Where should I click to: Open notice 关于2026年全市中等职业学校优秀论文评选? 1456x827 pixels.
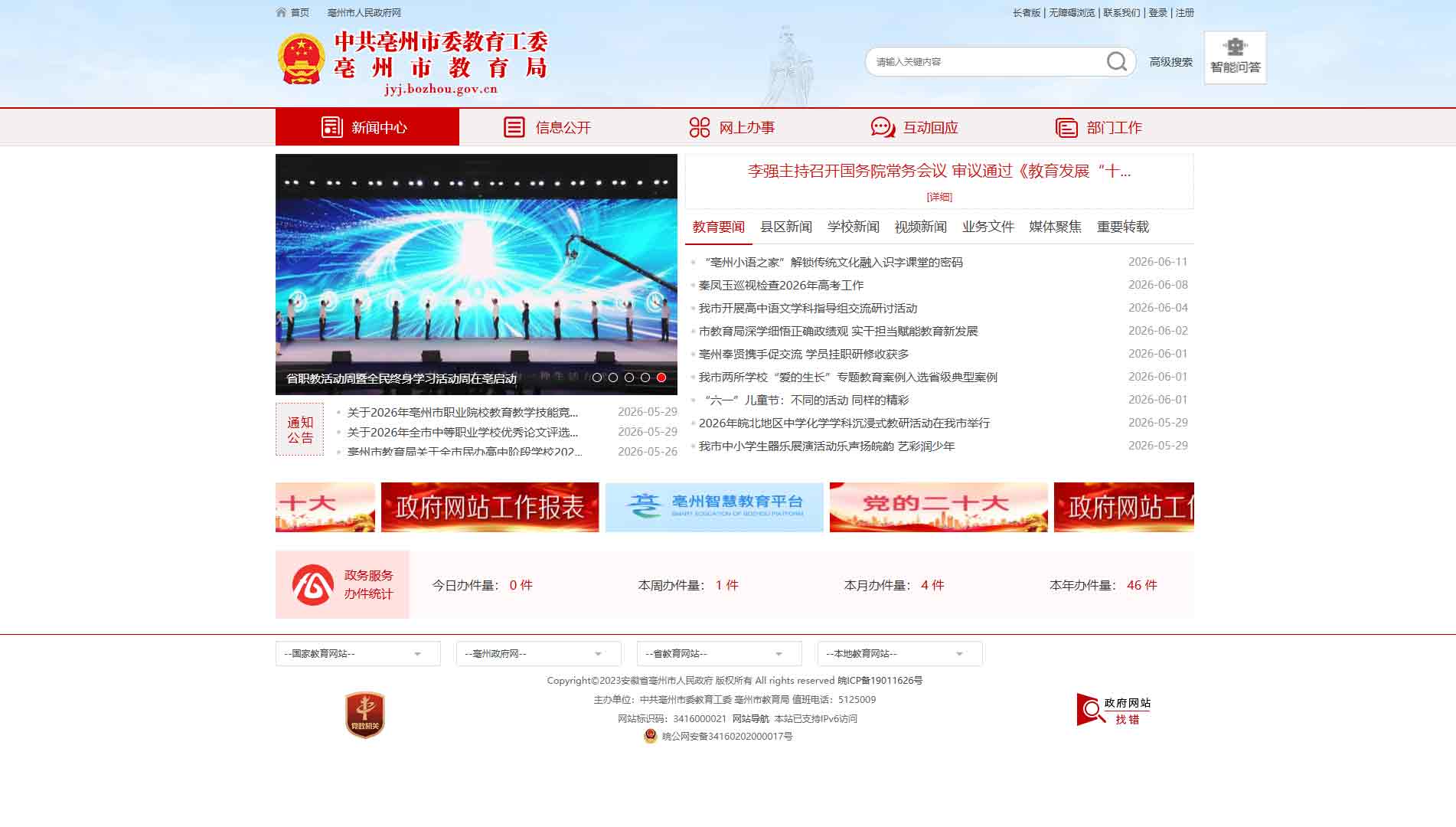[462, 432]
